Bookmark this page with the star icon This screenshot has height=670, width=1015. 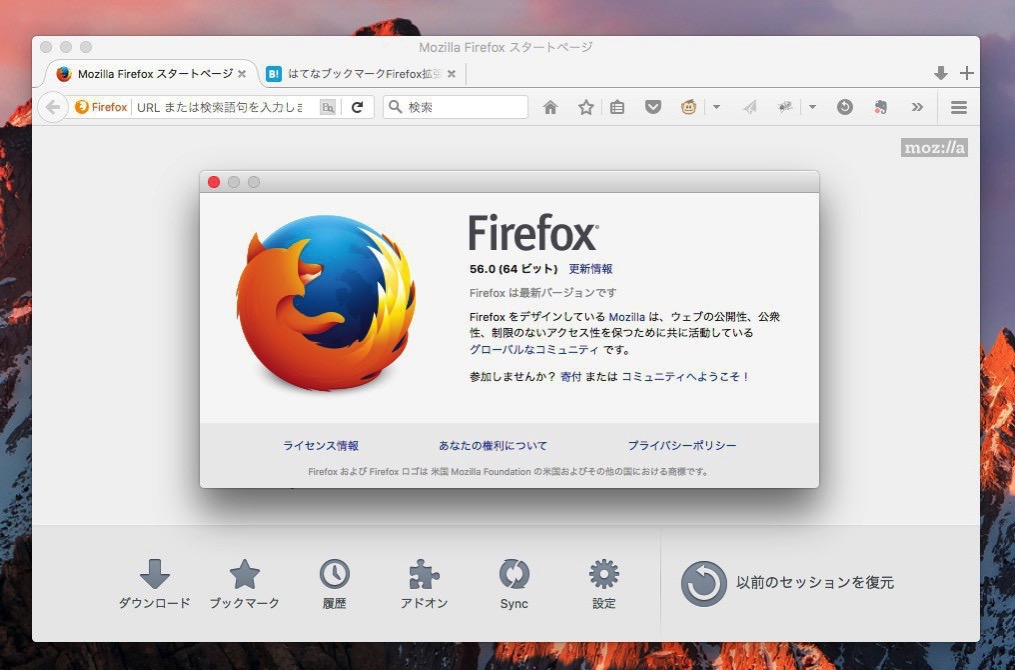click(586, 107)
